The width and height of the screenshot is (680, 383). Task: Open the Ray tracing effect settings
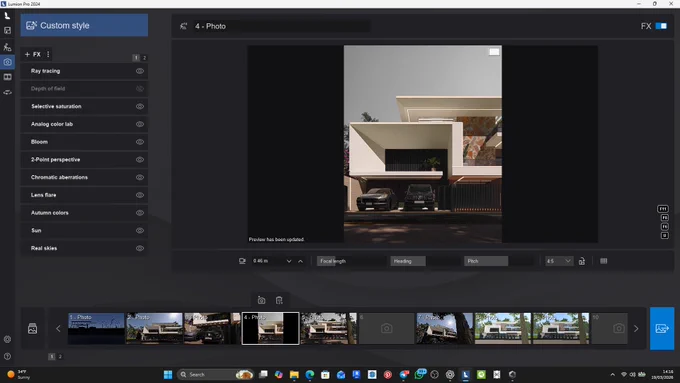[x=84, y=71]
